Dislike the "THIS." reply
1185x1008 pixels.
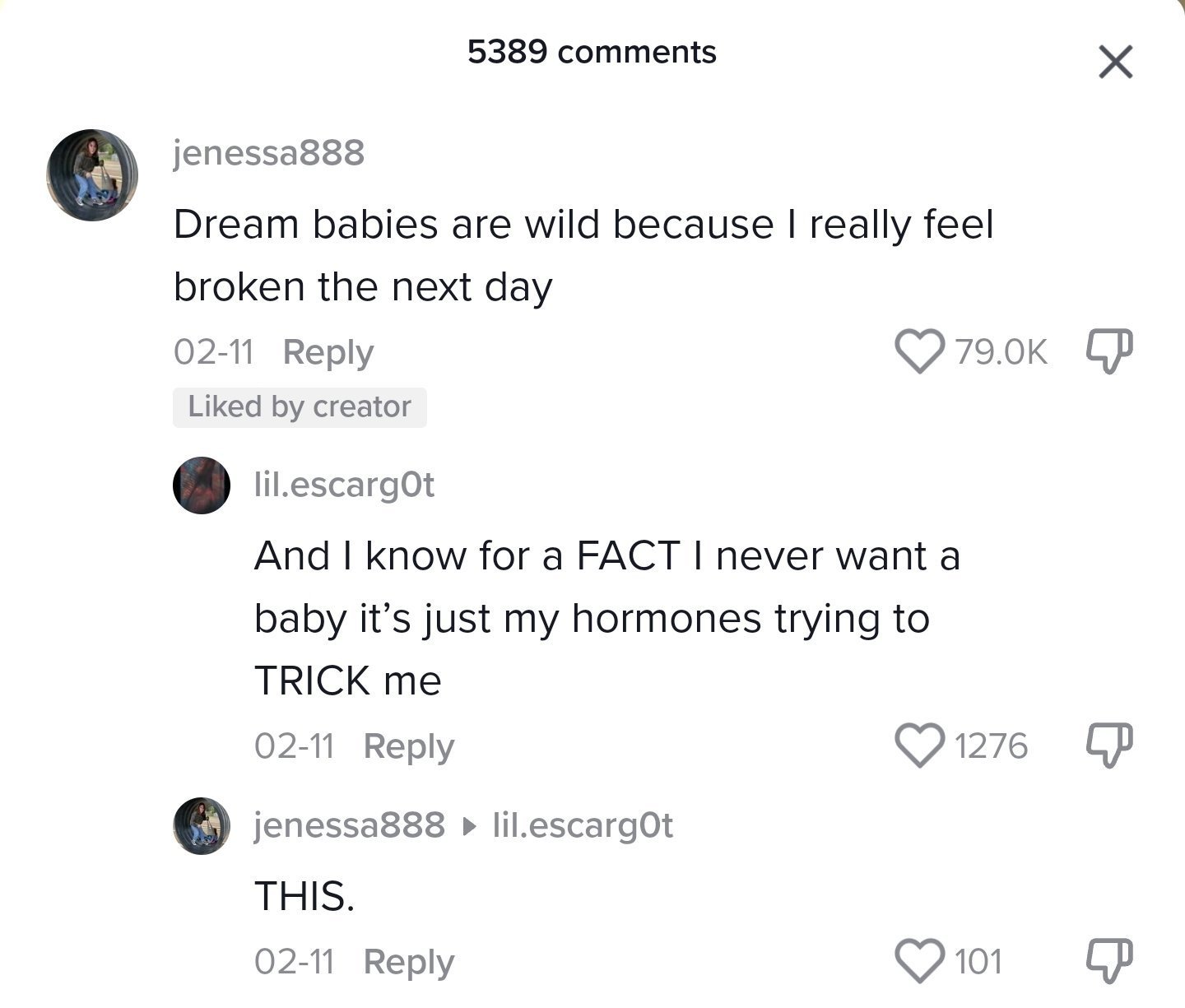[x=1110, y=961]
